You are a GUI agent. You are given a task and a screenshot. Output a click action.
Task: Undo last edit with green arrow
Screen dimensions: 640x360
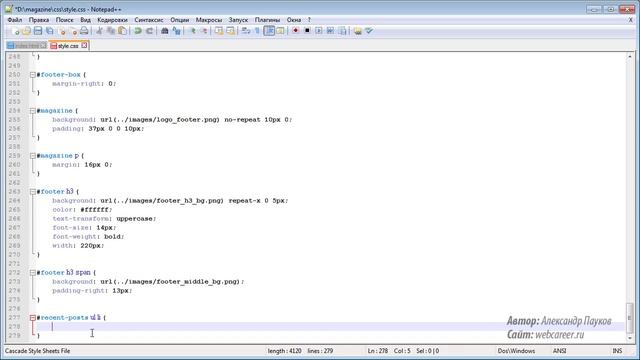[138, 31]
